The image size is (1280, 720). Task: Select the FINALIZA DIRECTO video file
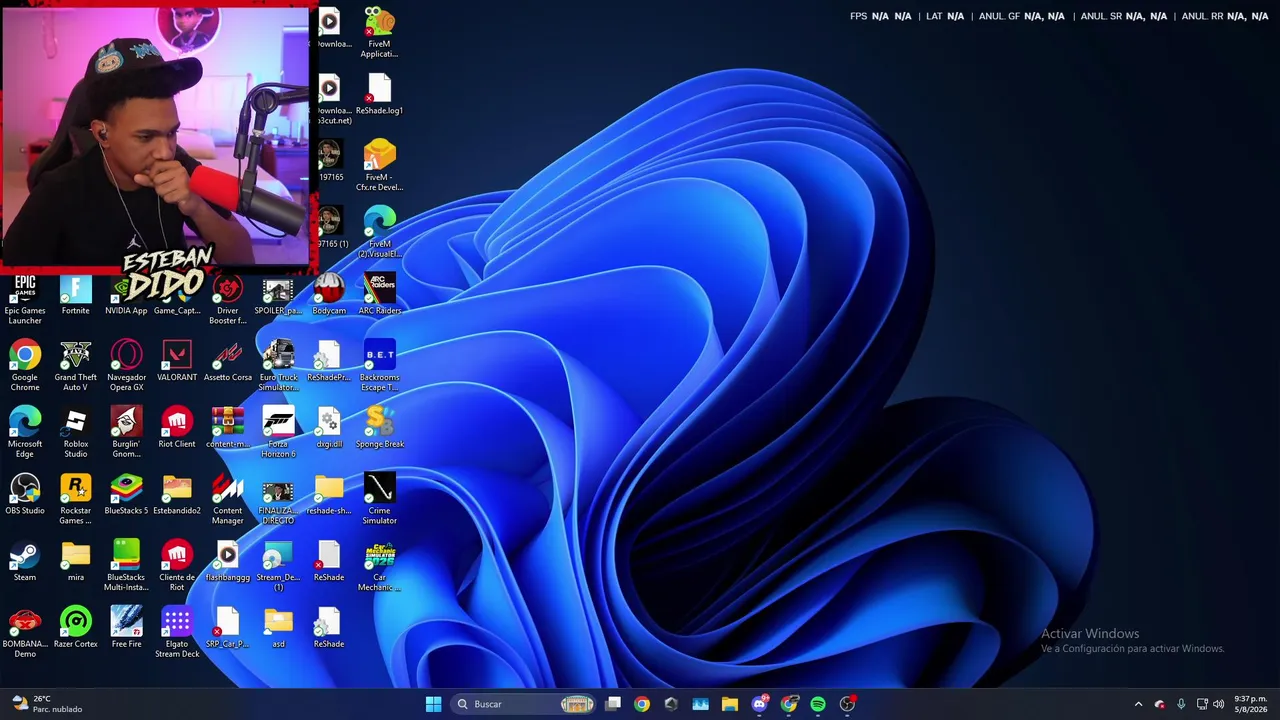click(x=278, y=500)
